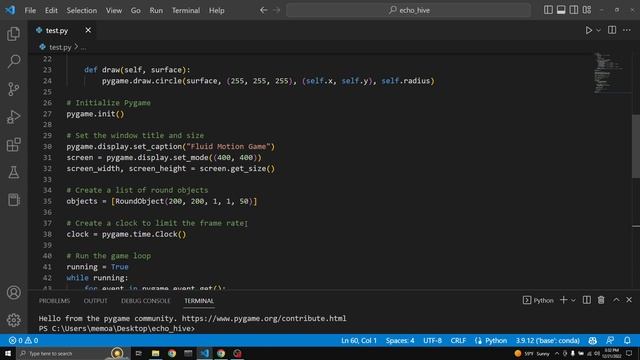Screen dimensions: 640x360
Task: Open the Manage gear icon
Action: pyautogui.click(x=13, y=320)
